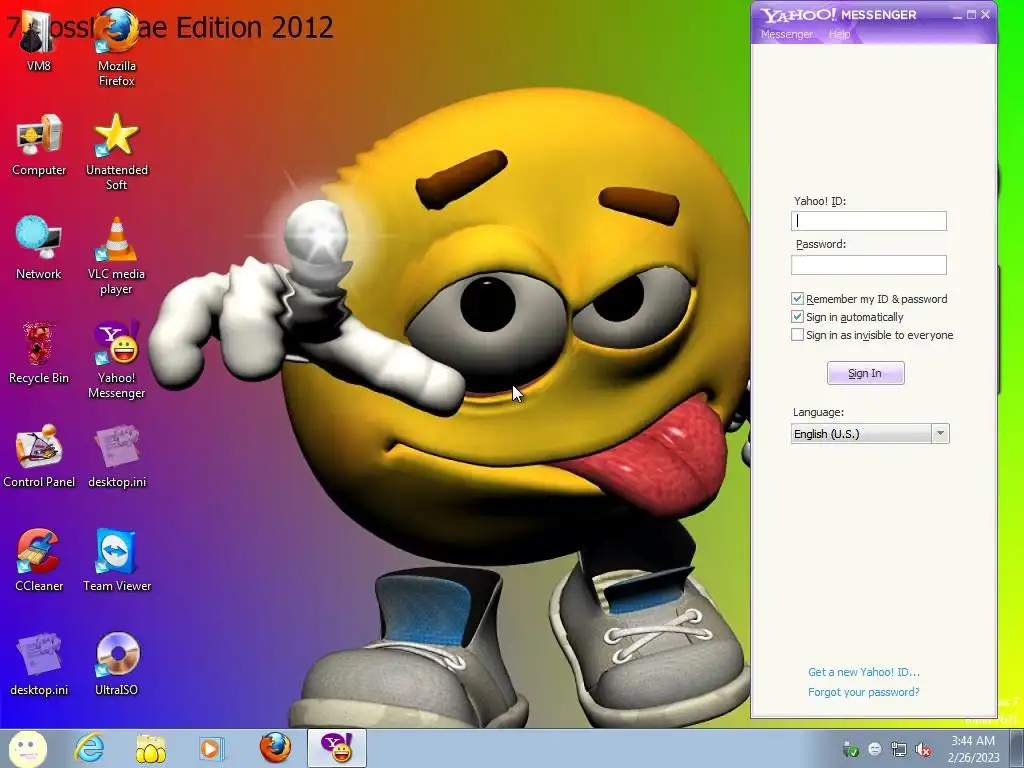The height and width of the screenshot is (768, 1024).
Task: Open Windows Media Player in taskbar
Action: pyautogui.click(x=212, y=748)
